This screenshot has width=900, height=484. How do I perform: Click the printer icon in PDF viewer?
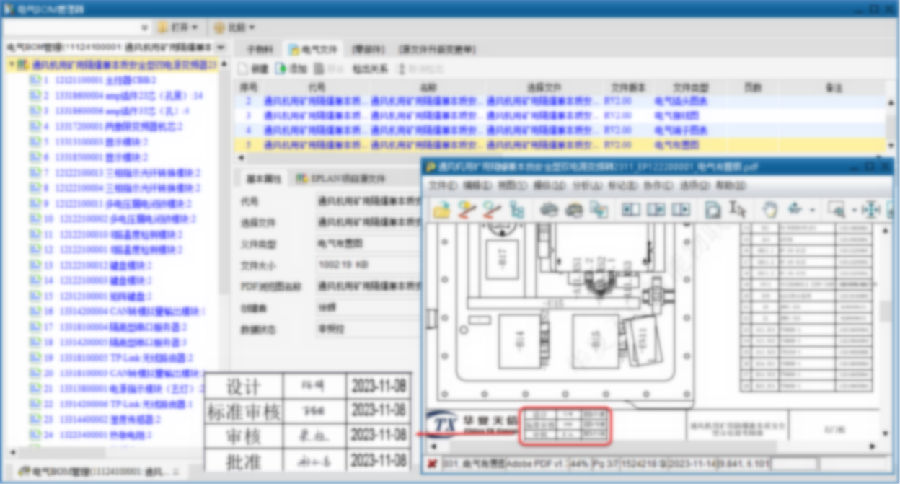pos(549,210)
